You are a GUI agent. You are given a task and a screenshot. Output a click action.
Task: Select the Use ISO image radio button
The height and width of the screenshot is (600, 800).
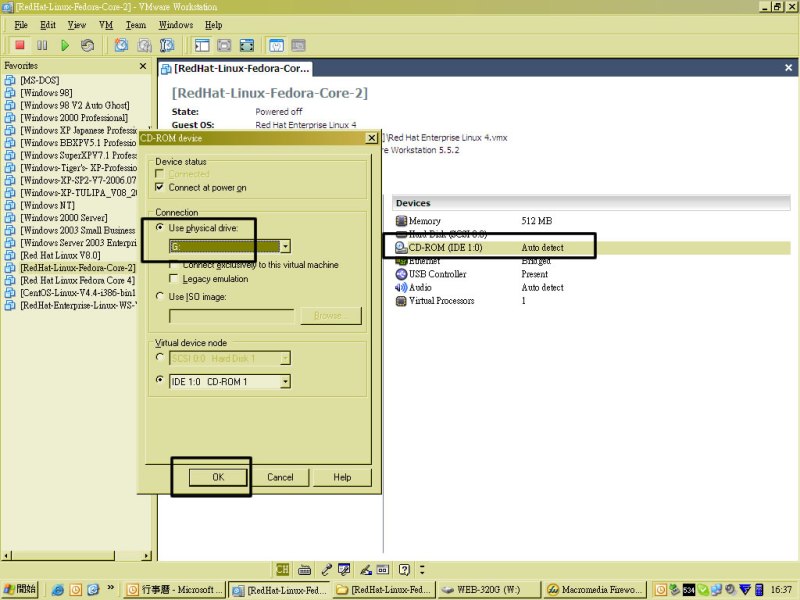160,296
